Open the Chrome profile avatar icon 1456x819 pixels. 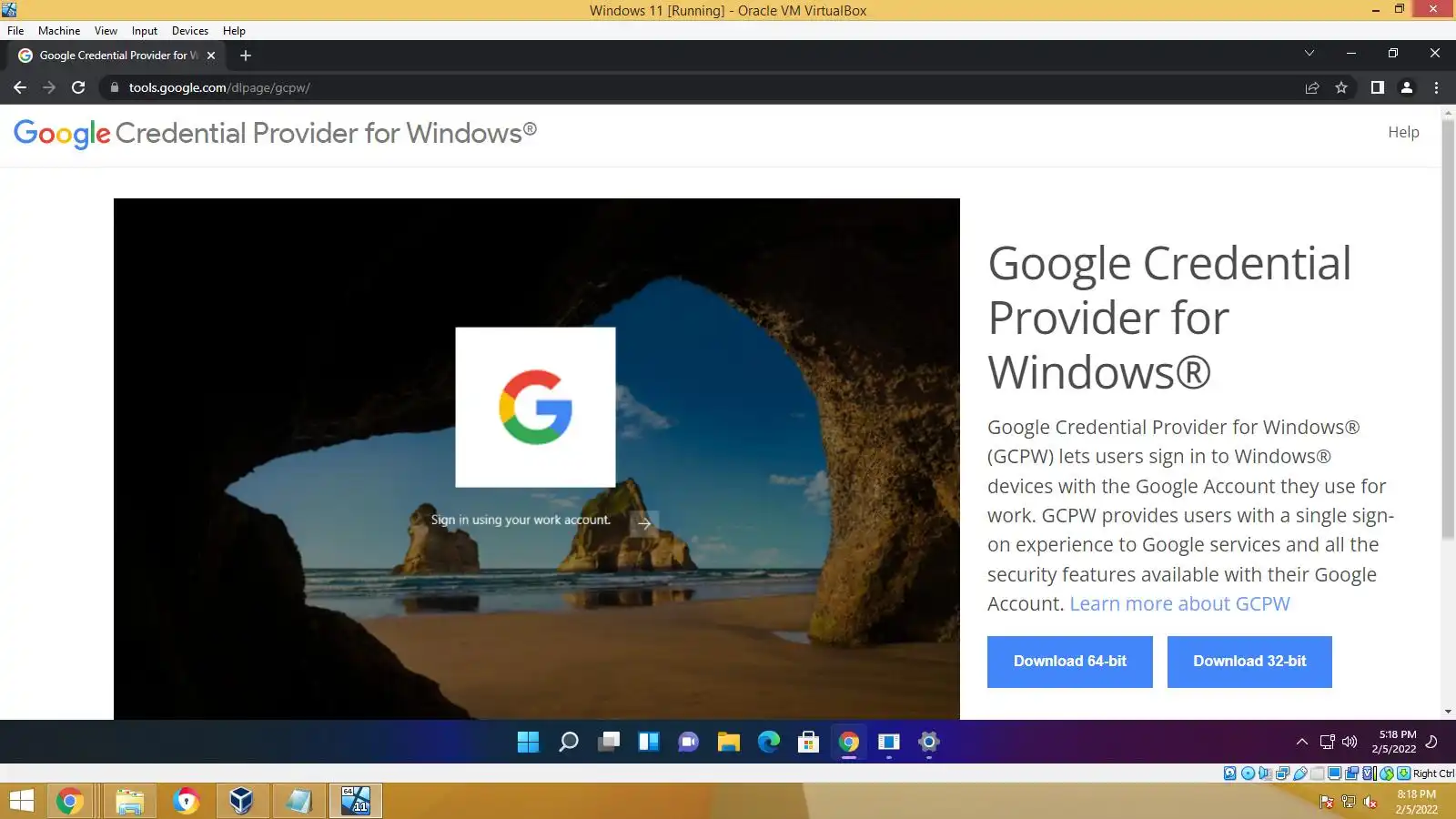pyautogui.click(x=1407, y=87)
